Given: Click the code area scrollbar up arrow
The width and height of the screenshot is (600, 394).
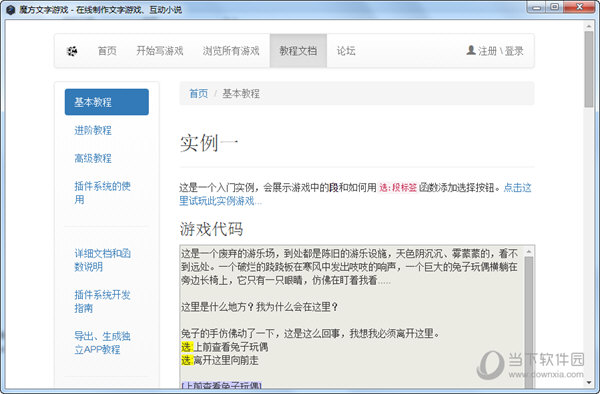Looking at the screenshot, I should (529, 251).
